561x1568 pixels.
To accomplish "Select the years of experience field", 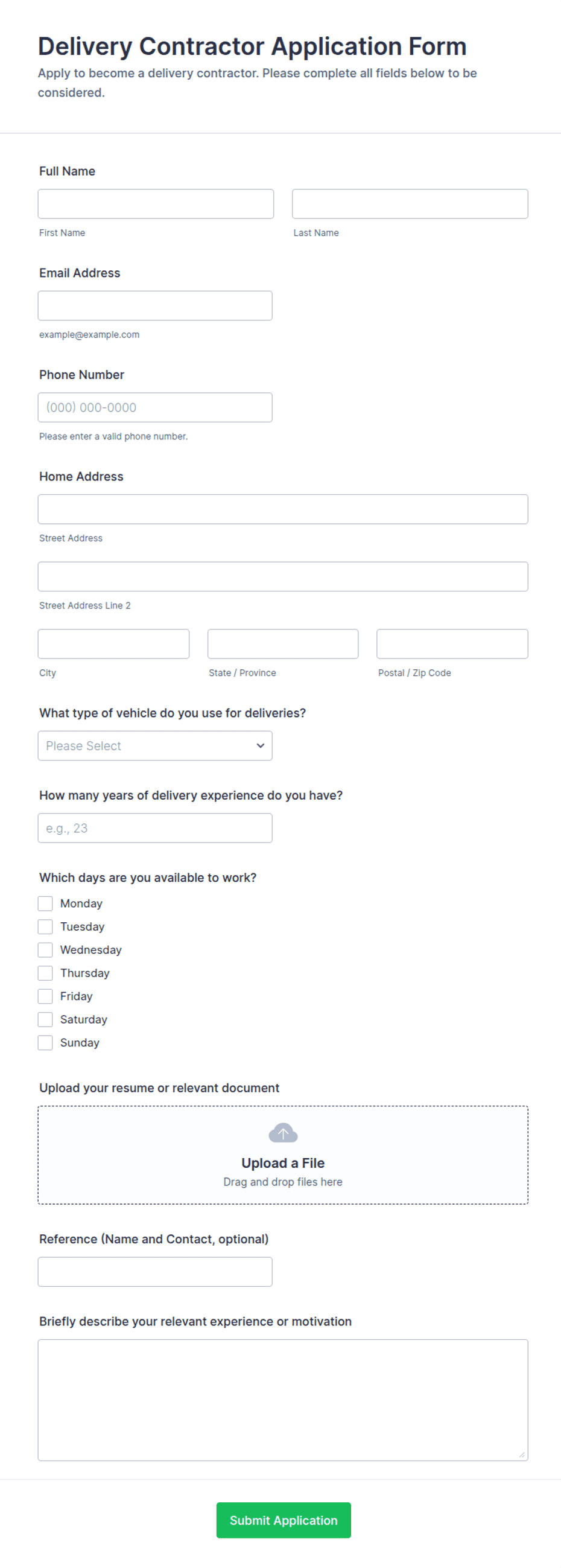I will [155, 828].
